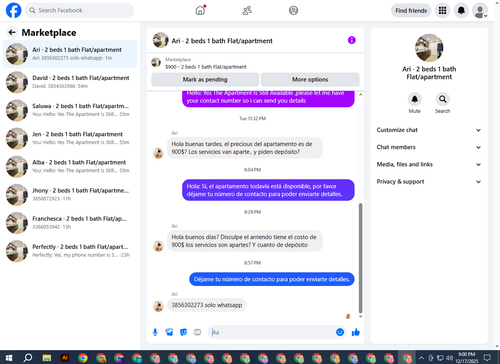
Task: Expand Customize chat section
Action: 429,130
